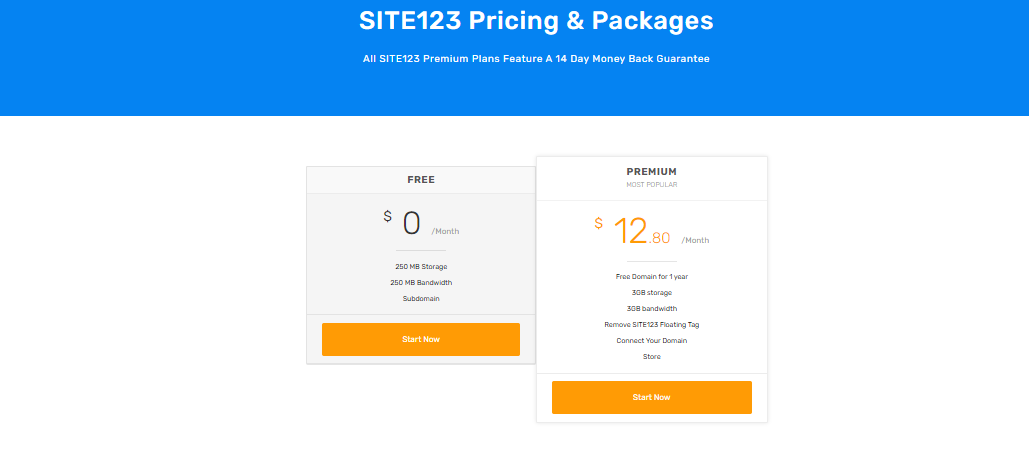Click the SITE123 Pricing & Packages heading
Screen dimensions: 1029x453
pos(536,21)
